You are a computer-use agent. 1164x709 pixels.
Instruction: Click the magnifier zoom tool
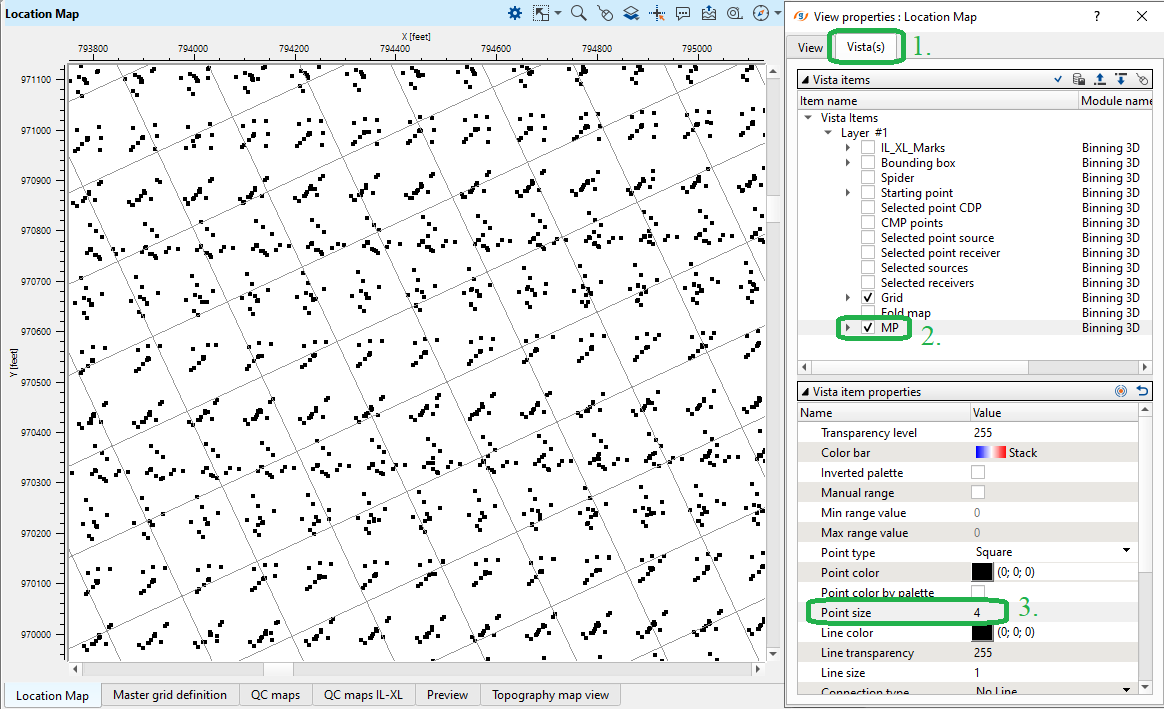pos(578,13)
